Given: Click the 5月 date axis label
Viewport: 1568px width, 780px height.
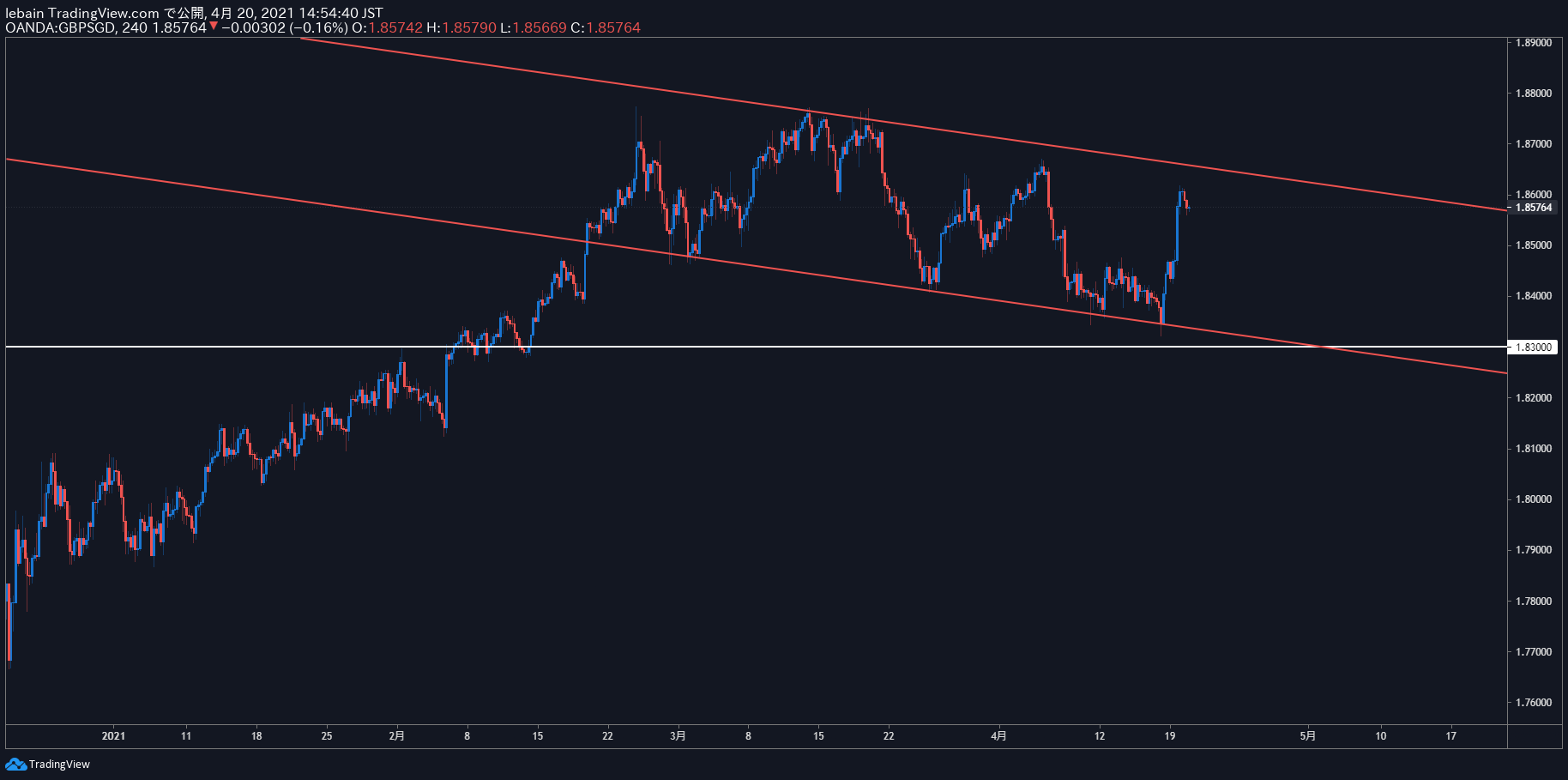Looking at the screenshot, I should coord(1307,735).
